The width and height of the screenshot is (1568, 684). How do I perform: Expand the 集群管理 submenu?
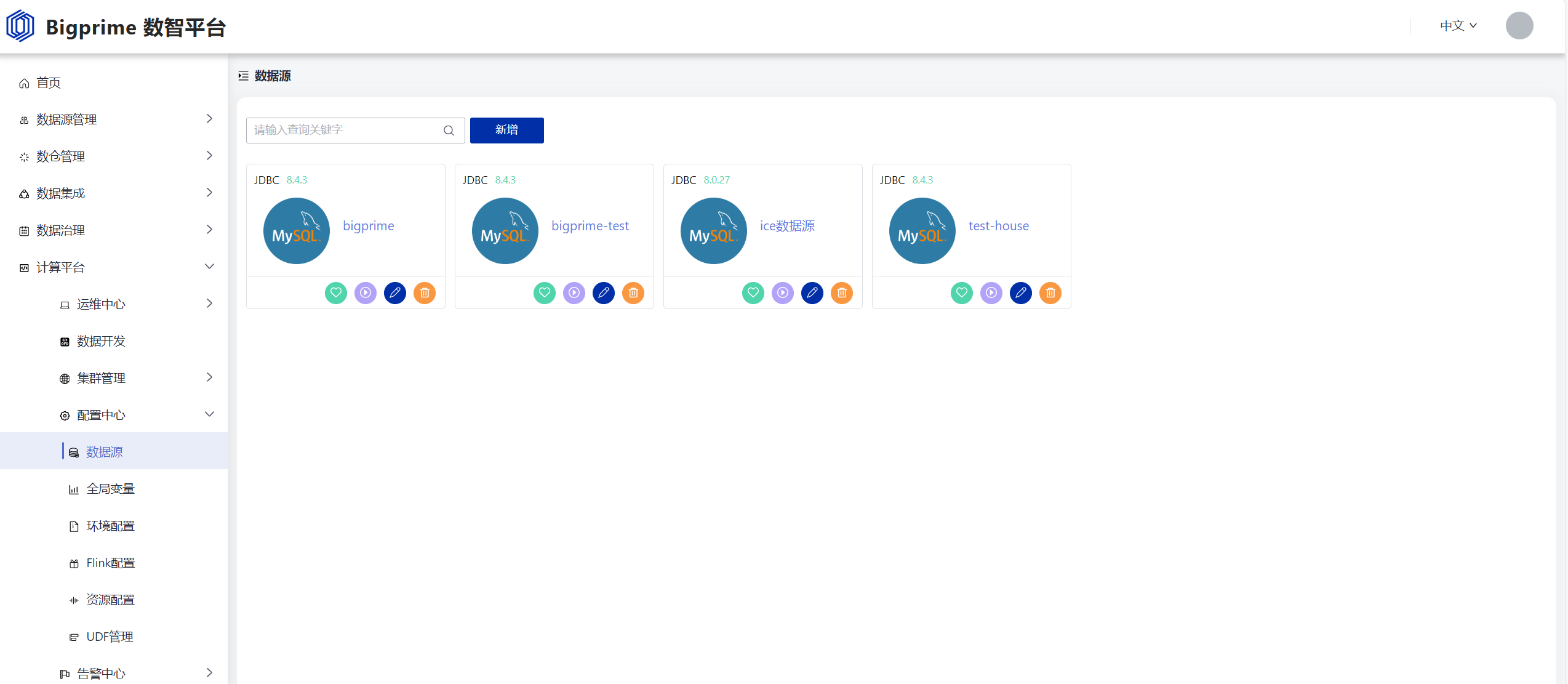(x=114, y=377)
